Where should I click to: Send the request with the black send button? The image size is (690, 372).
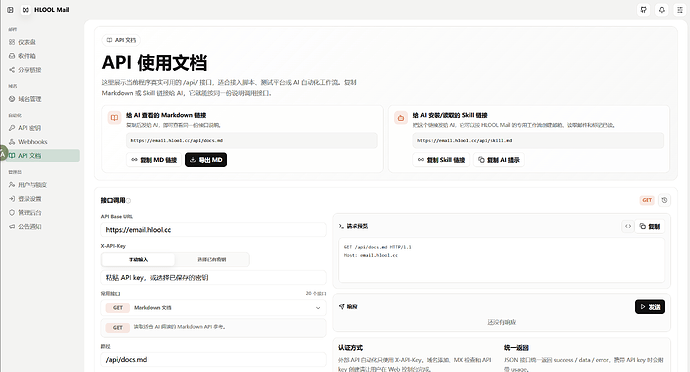coord(650,307)
